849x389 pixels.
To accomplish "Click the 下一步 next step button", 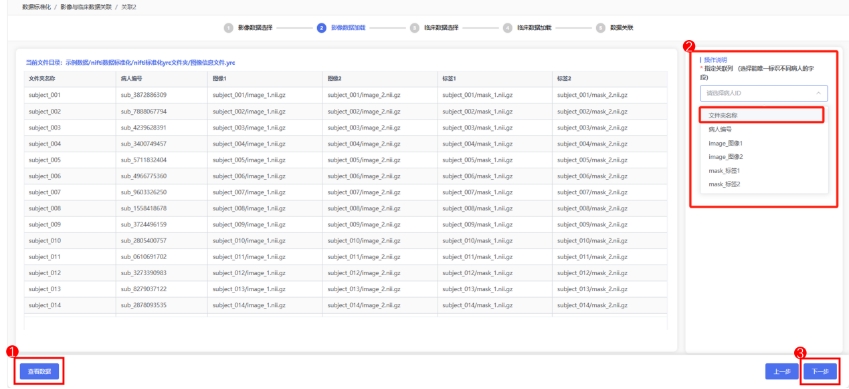I will pos(820,371).
